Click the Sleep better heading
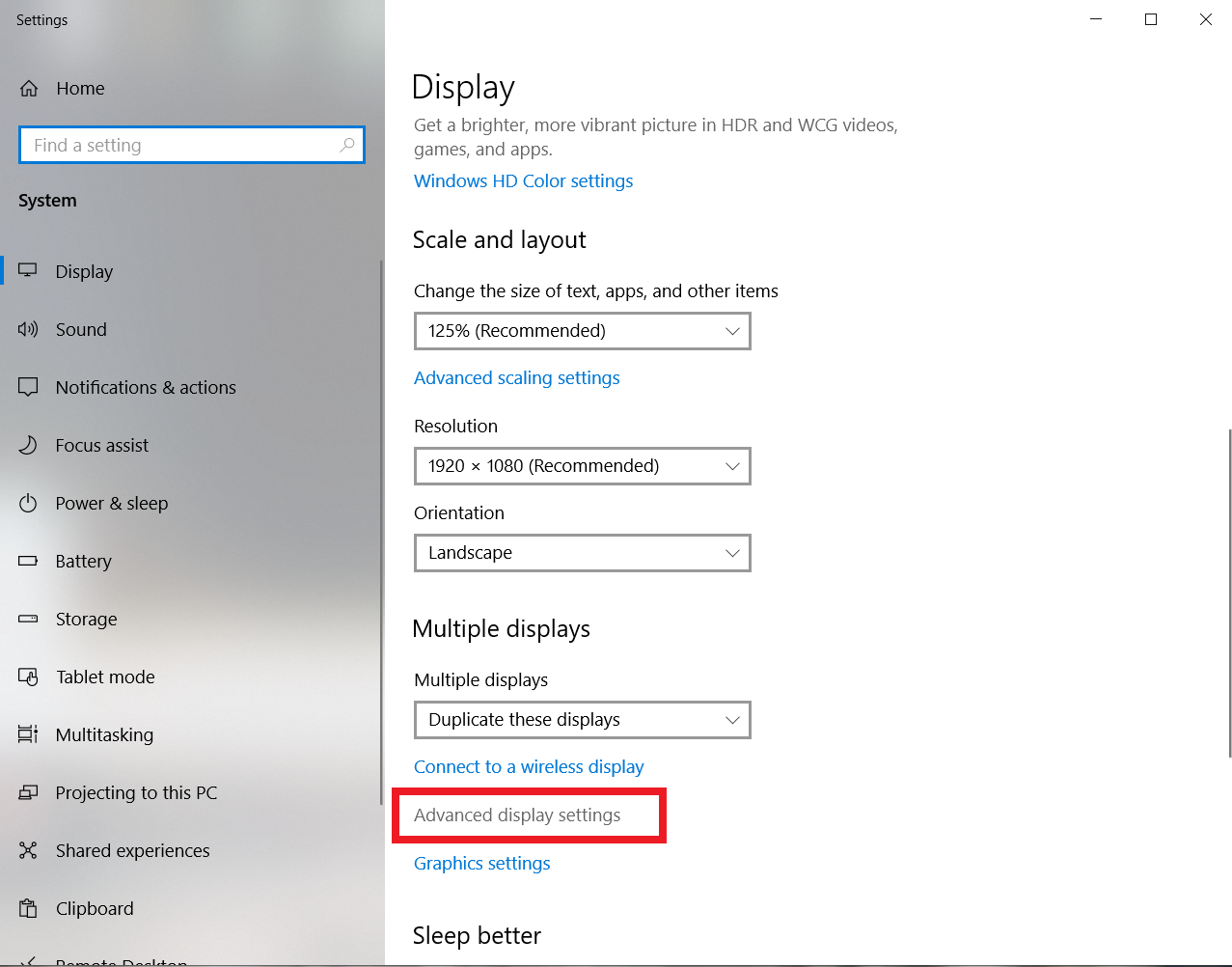 [x=478, y=936]
